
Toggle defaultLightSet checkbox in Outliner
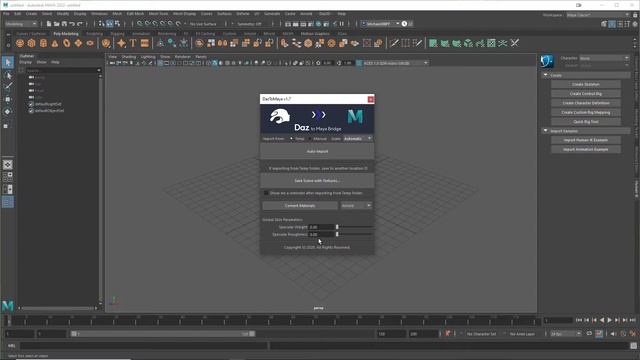pyautogui.click(x=31, y=104)
